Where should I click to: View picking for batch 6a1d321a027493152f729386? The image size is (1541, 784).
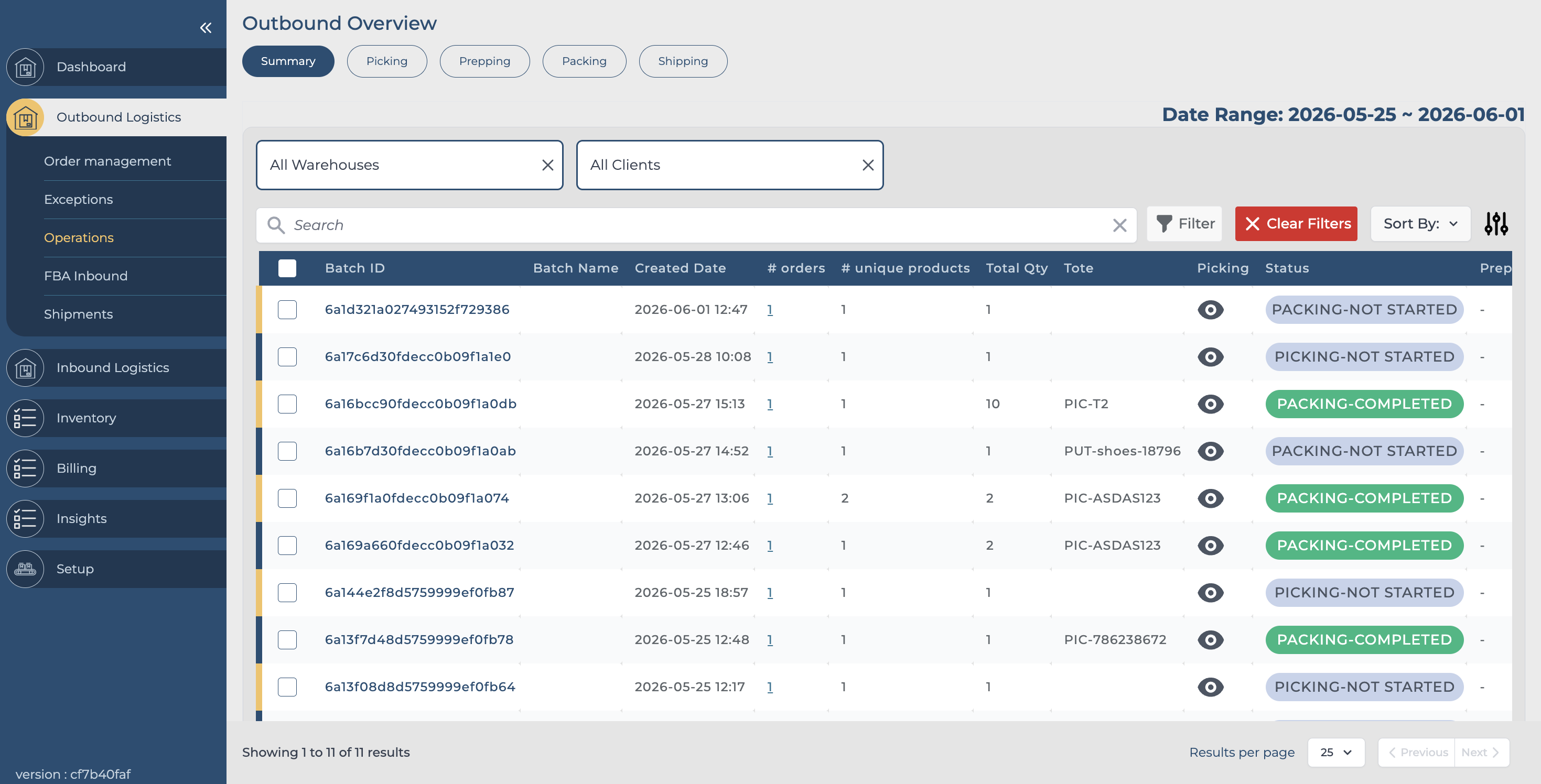[1210, 310]
